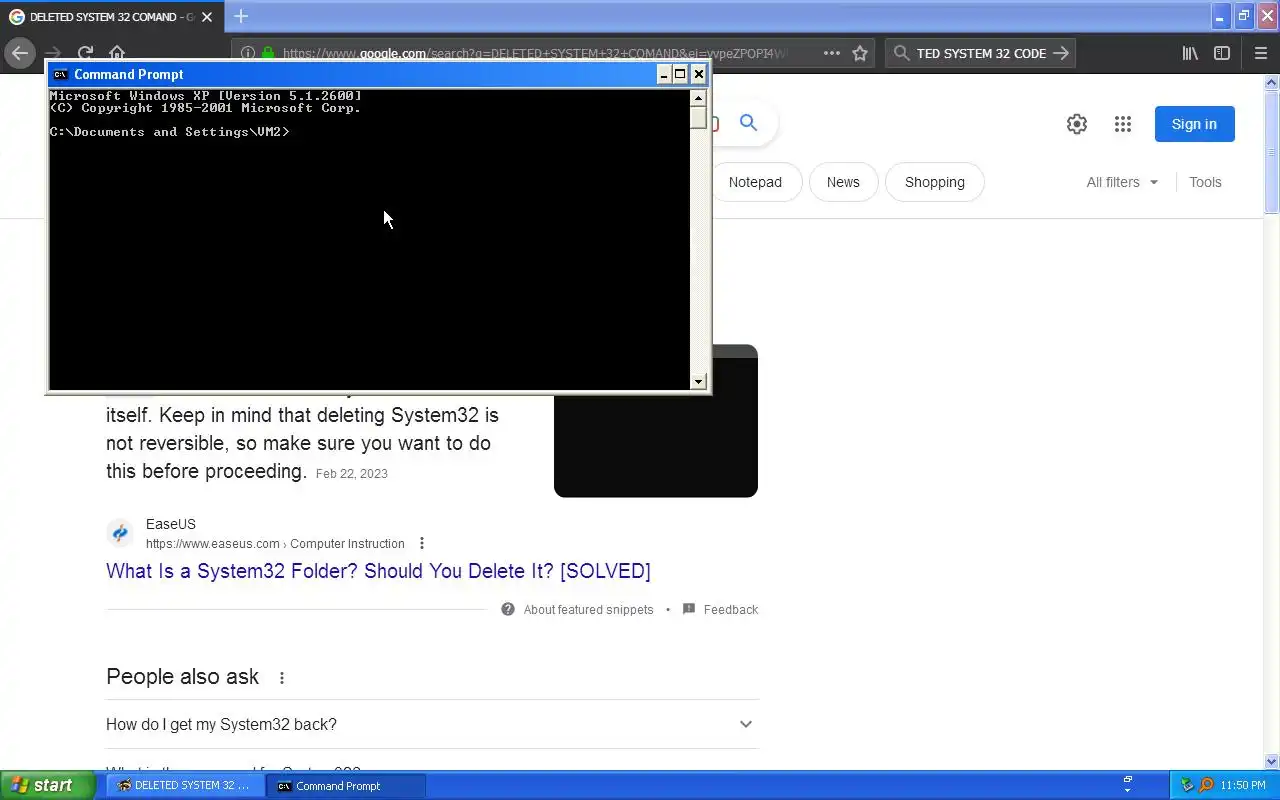Screen dimensions: 1280x800
Task: Submit the search bar with the arrow icon
Action: [x=1061, y=53]
